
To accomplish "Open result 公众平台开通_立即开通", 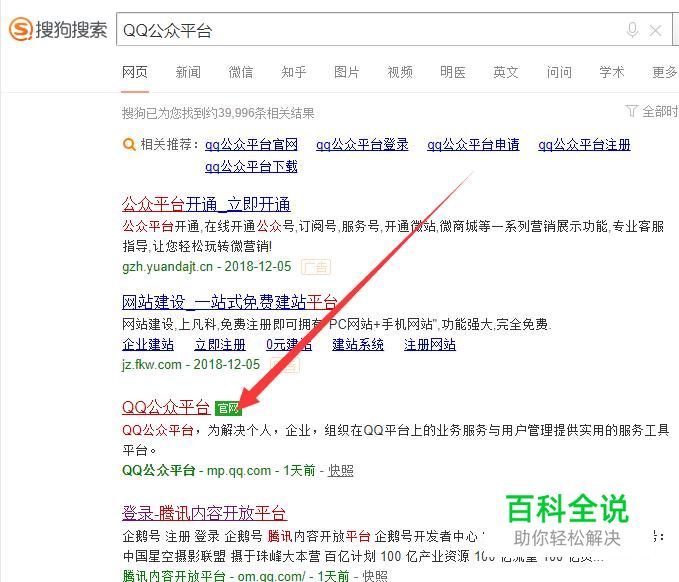I will pyautogui.click(x=206, y=204).
